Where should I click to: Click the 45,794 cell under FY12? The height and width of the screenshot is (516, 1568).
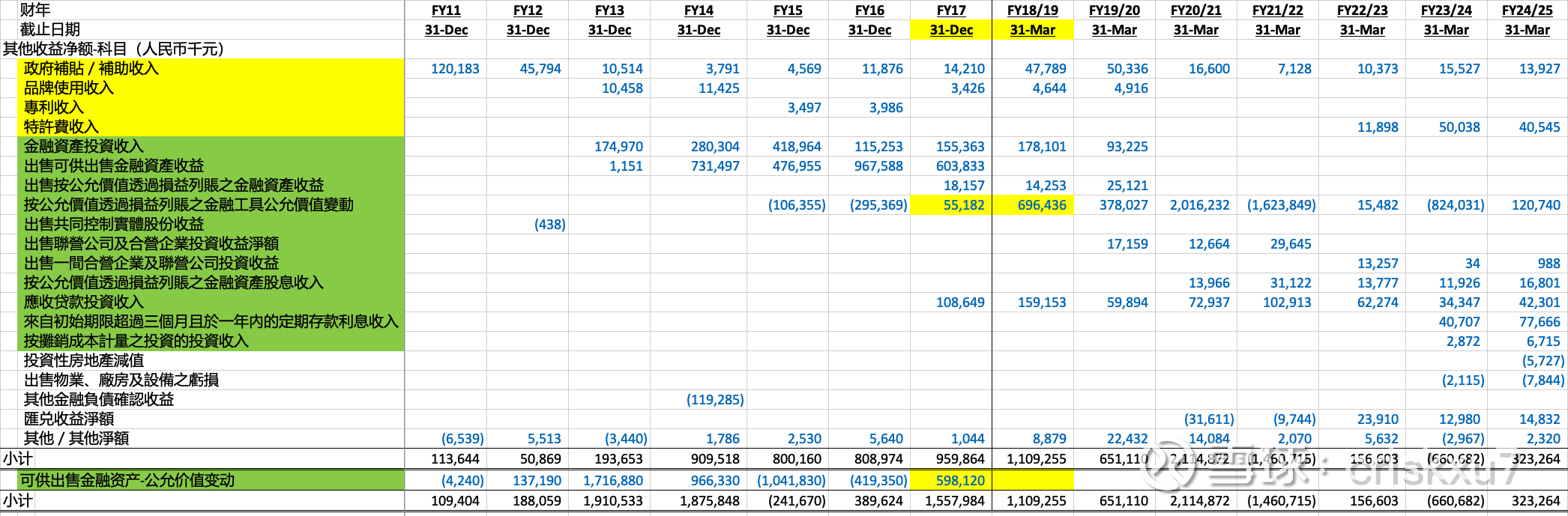tap(540, 69)
